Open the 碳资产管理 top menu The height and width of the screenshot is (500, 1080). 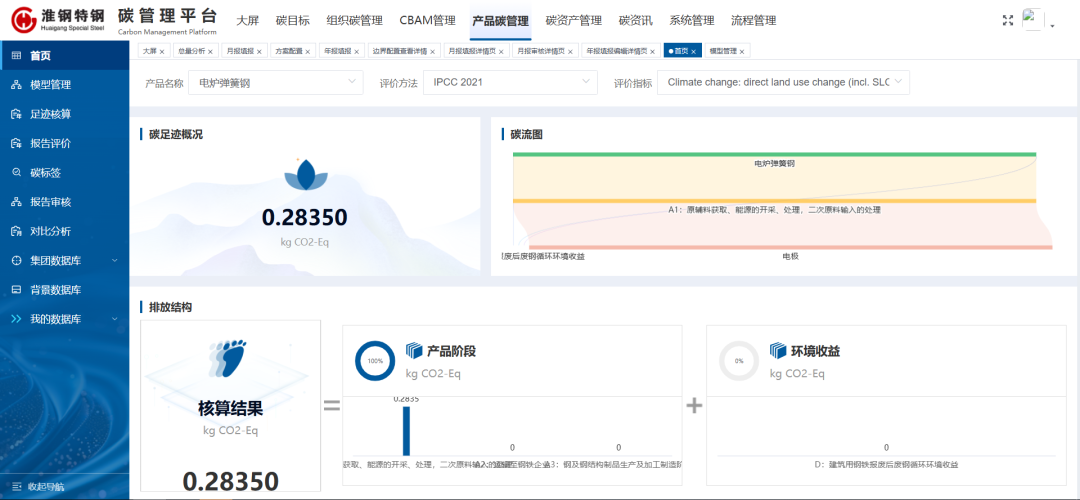pos(573,21)
